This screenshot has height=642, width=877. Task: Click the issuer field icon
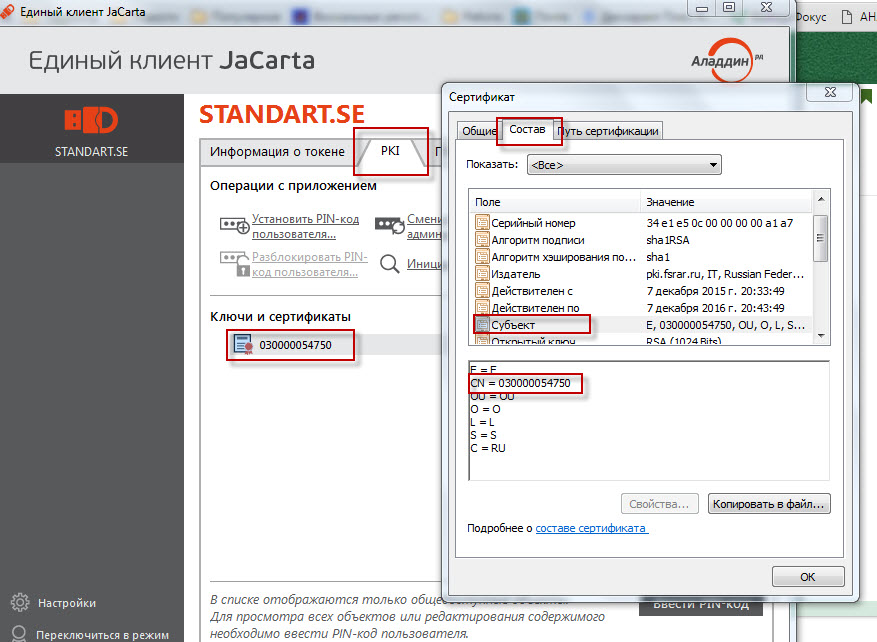482,274
